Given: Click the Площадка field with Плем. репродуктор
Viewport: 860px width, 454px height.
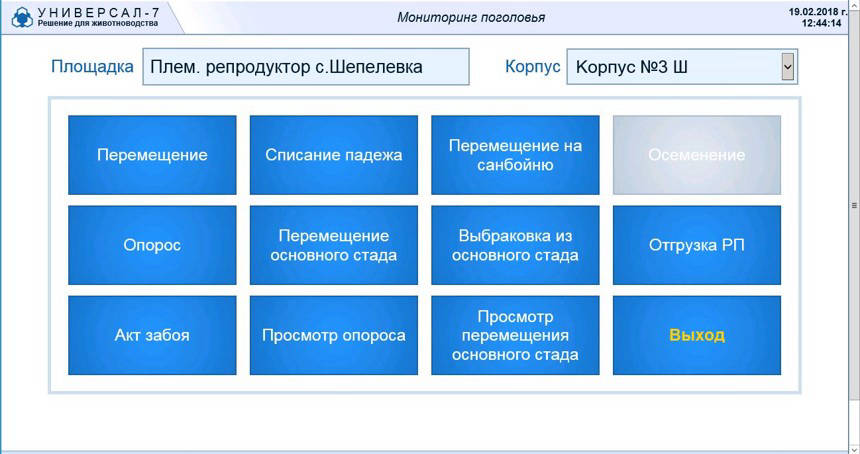Looking at the screenshot, I should tap(305, 67).
